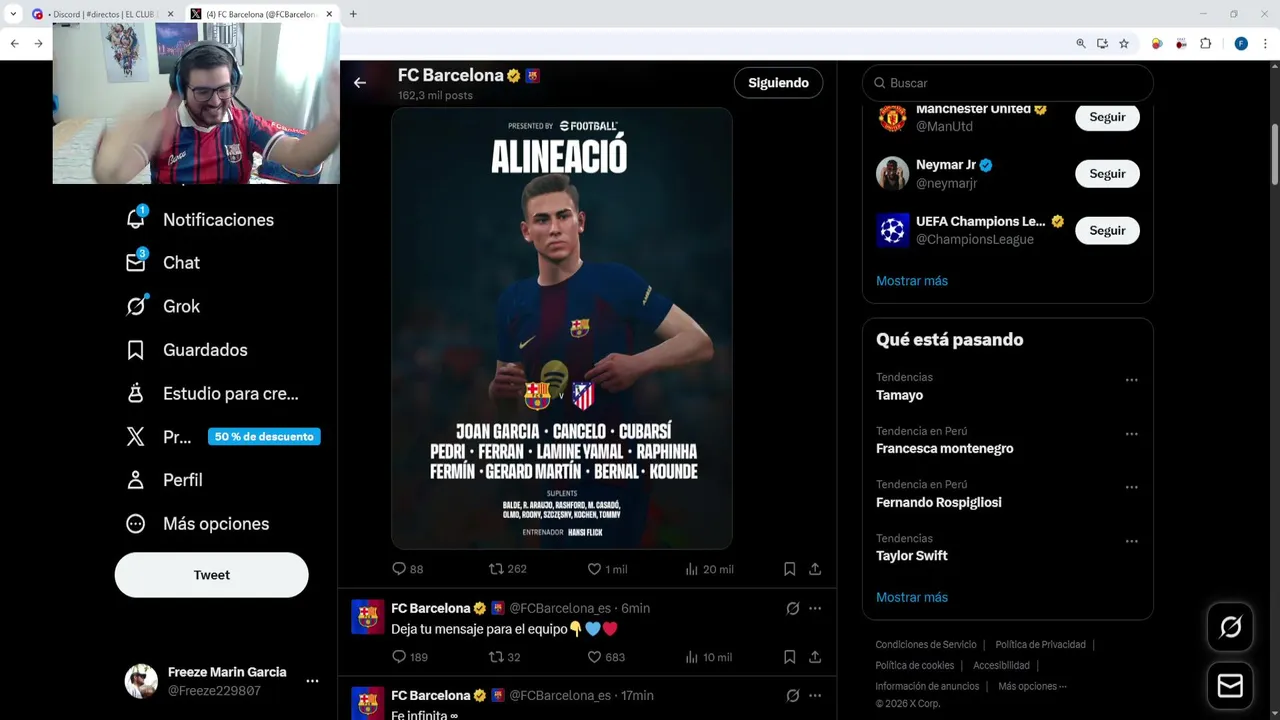Switch to the Discord browser tab
The image size is (1280, 720).
102,14
